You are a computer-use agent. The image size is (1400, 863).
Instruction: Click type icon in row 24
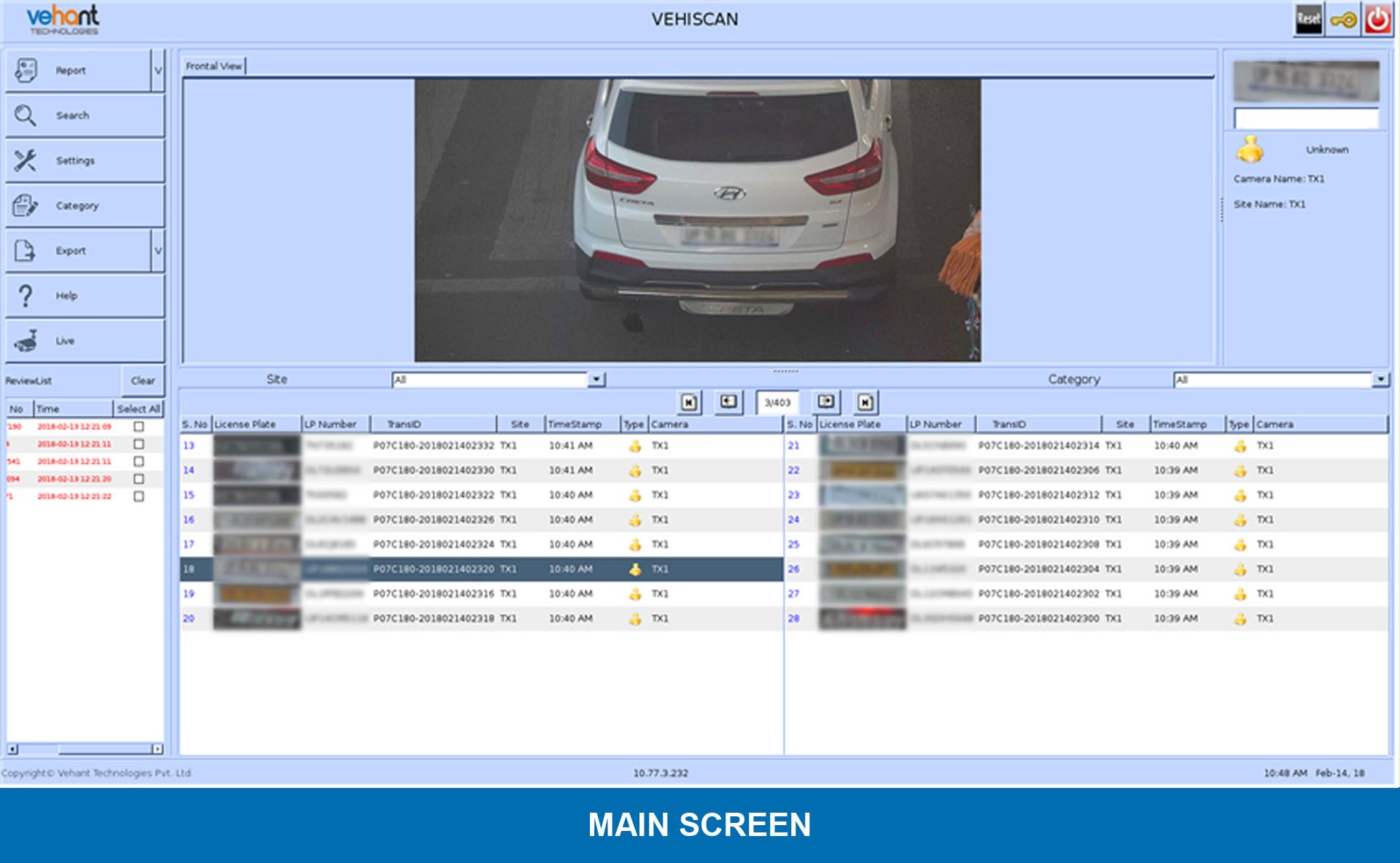(1240, 520)
